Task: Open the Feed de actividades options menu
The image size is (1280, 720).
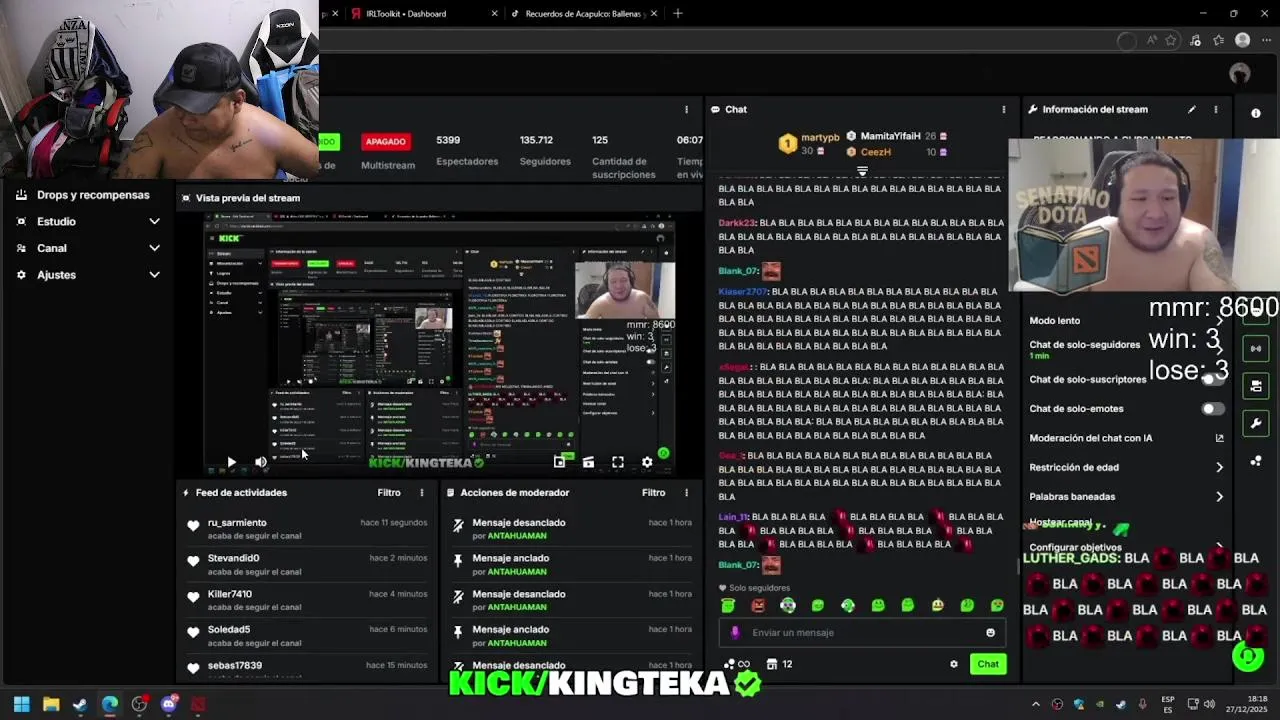Action: (422, 492)
